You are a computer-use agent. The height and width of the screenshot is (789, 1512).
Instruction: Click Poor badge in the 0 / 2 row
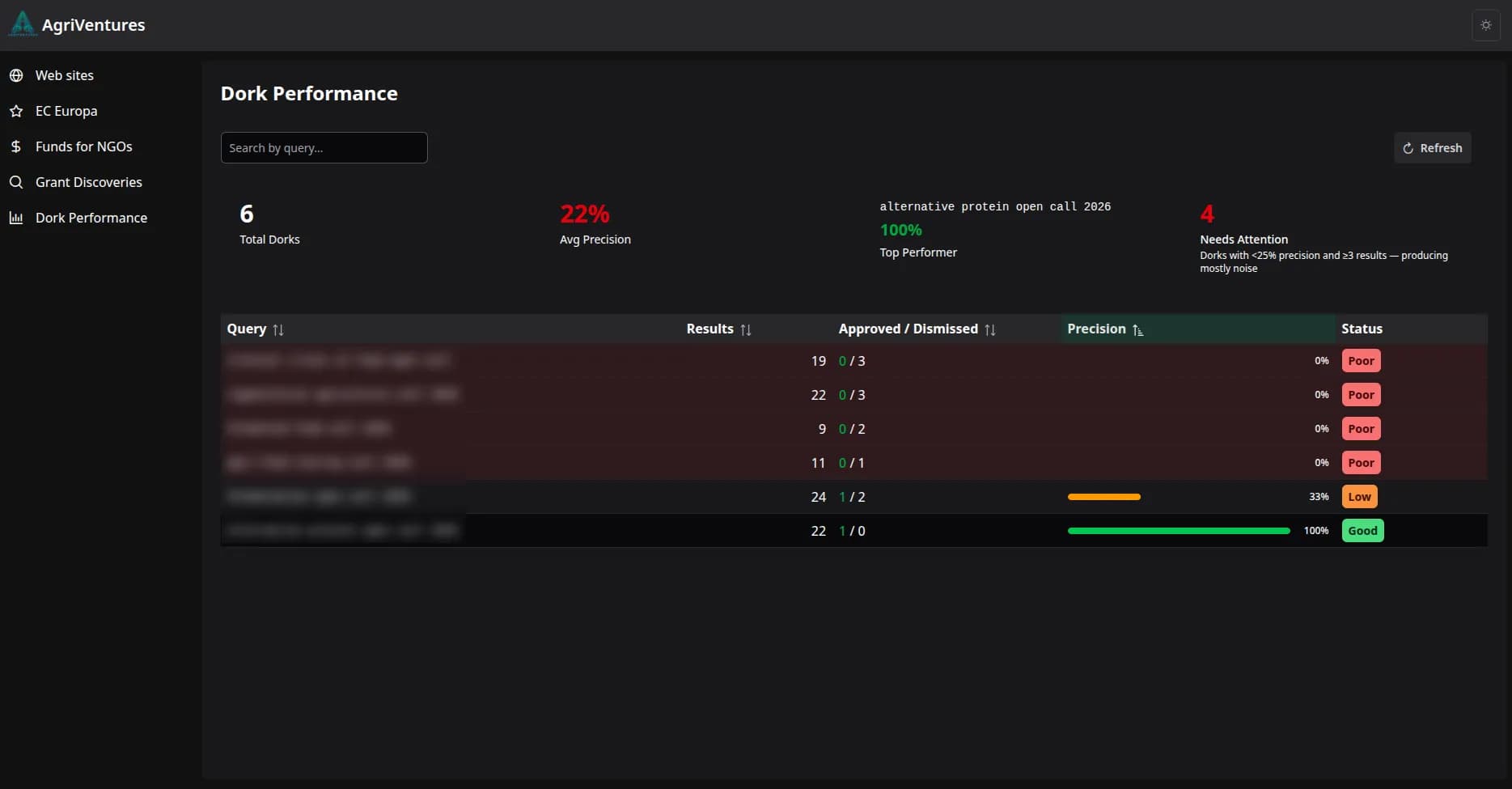point(1361,429)
